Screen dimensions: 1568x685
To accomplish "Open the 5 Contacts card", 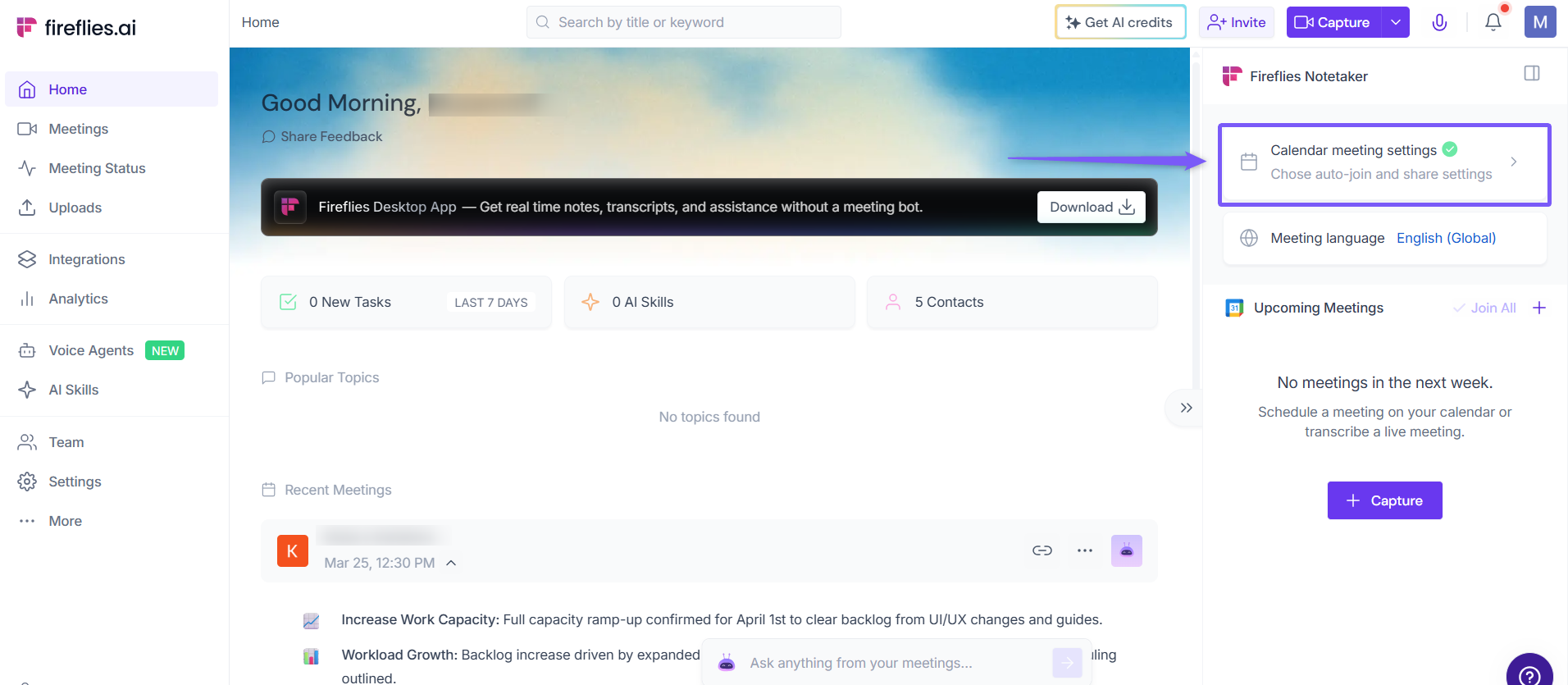I will (1012, 302).
